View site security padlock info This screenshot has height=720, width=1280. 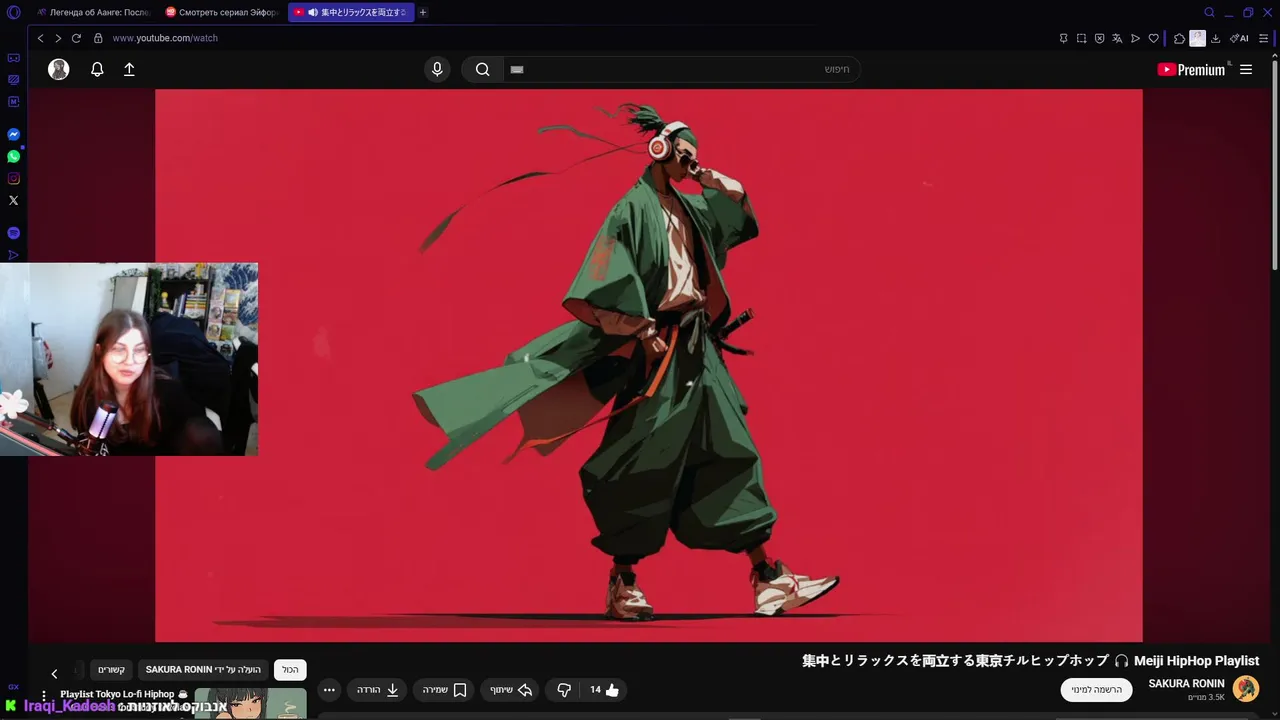[98, 38]
